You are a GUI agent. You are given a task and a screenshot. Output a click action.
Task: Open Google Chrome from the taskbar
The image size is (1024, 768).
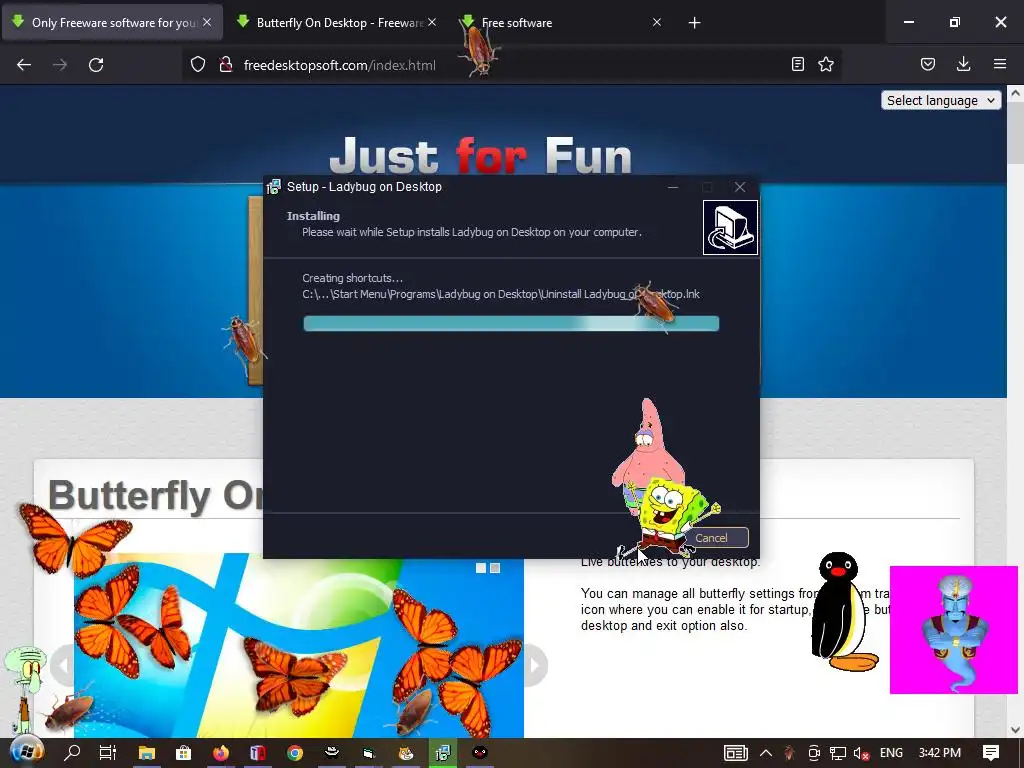[295, 753]
